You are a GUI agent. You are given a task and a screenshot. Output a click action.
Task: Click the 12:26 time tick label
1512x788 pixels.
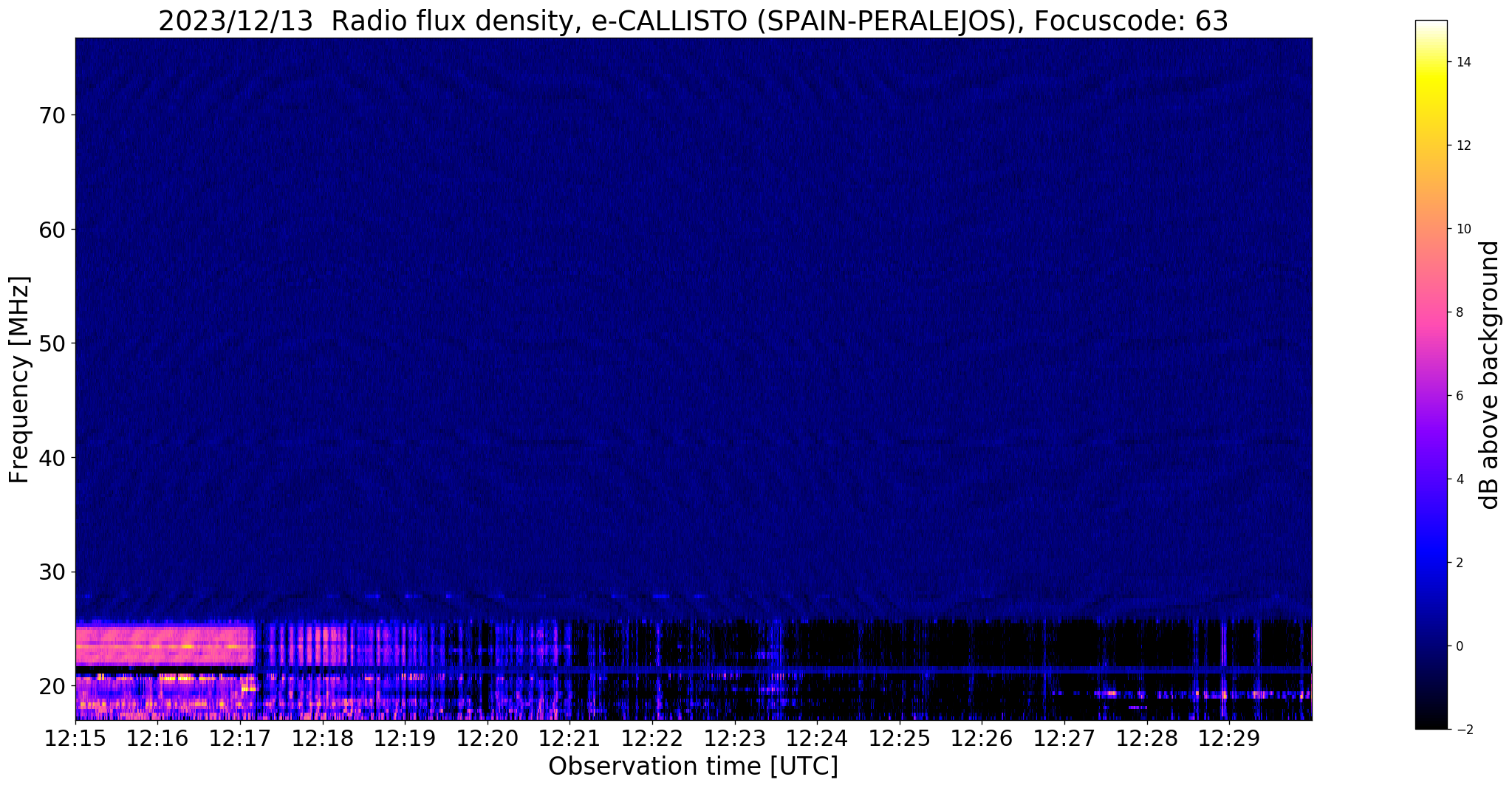(981, 738)
